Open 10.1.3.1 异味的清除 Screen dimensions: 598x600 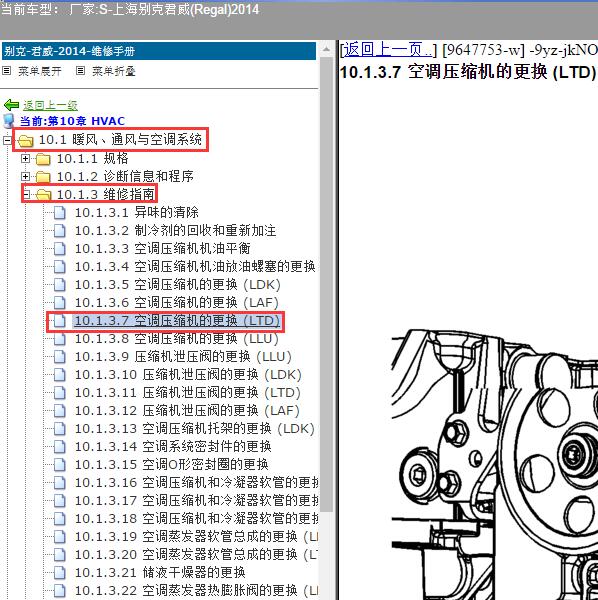(137, 212)
